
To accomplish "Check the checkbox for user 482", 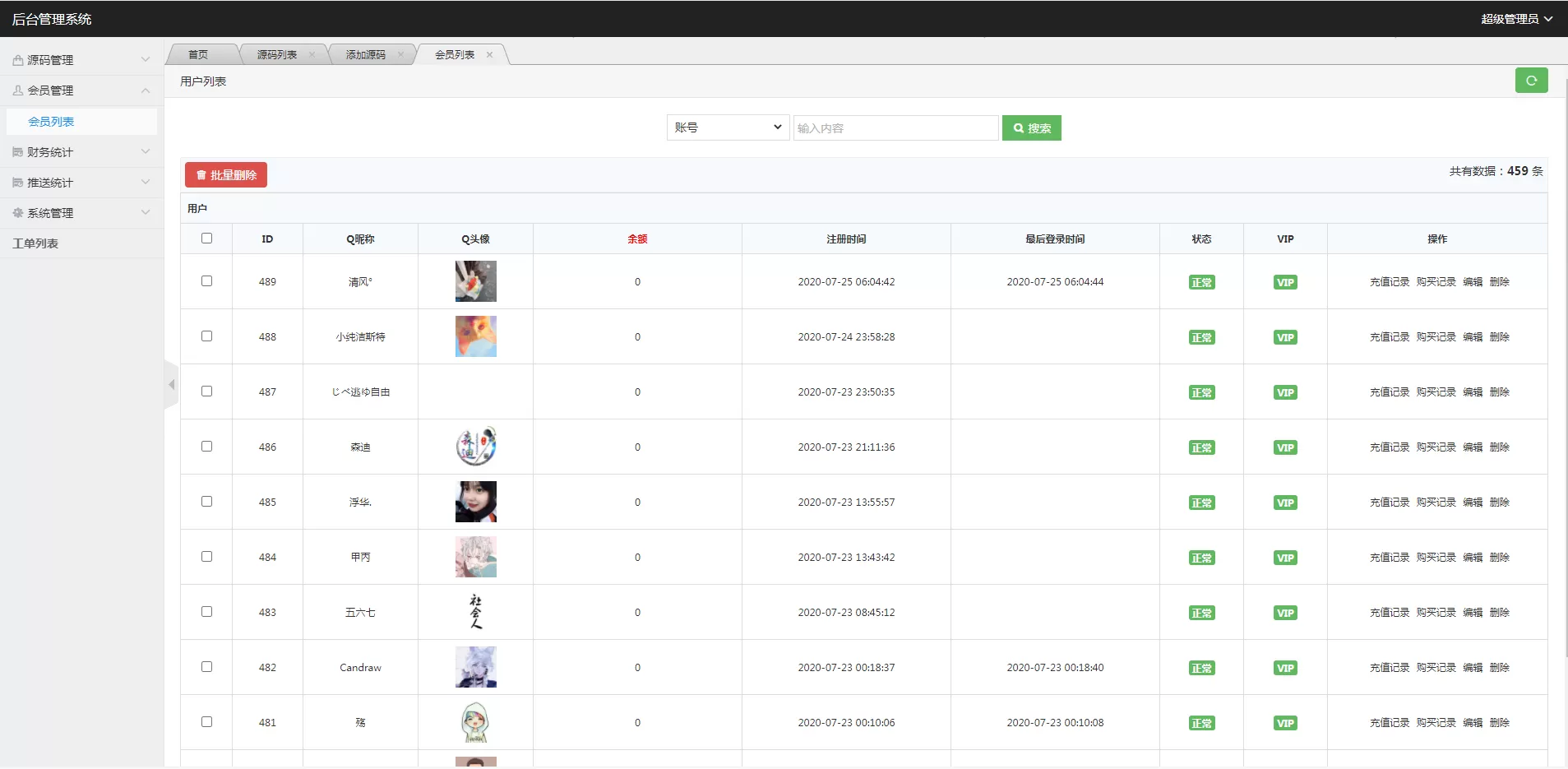I will point(206,667).
